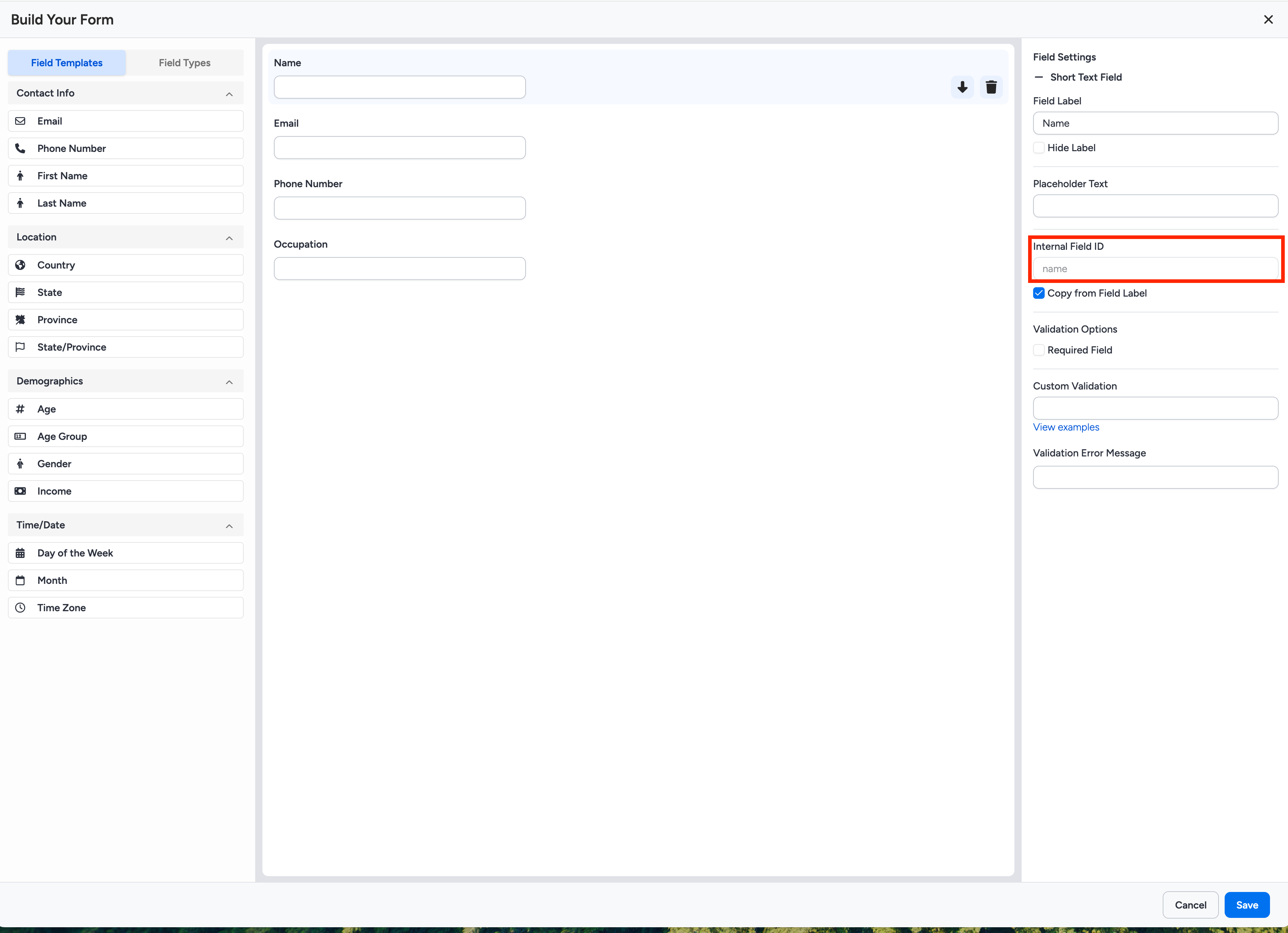The height and width of the screenshot is (933, 1288).
Task: Click the move-down arrow icon on Name field
Action: tap(962, 87)
